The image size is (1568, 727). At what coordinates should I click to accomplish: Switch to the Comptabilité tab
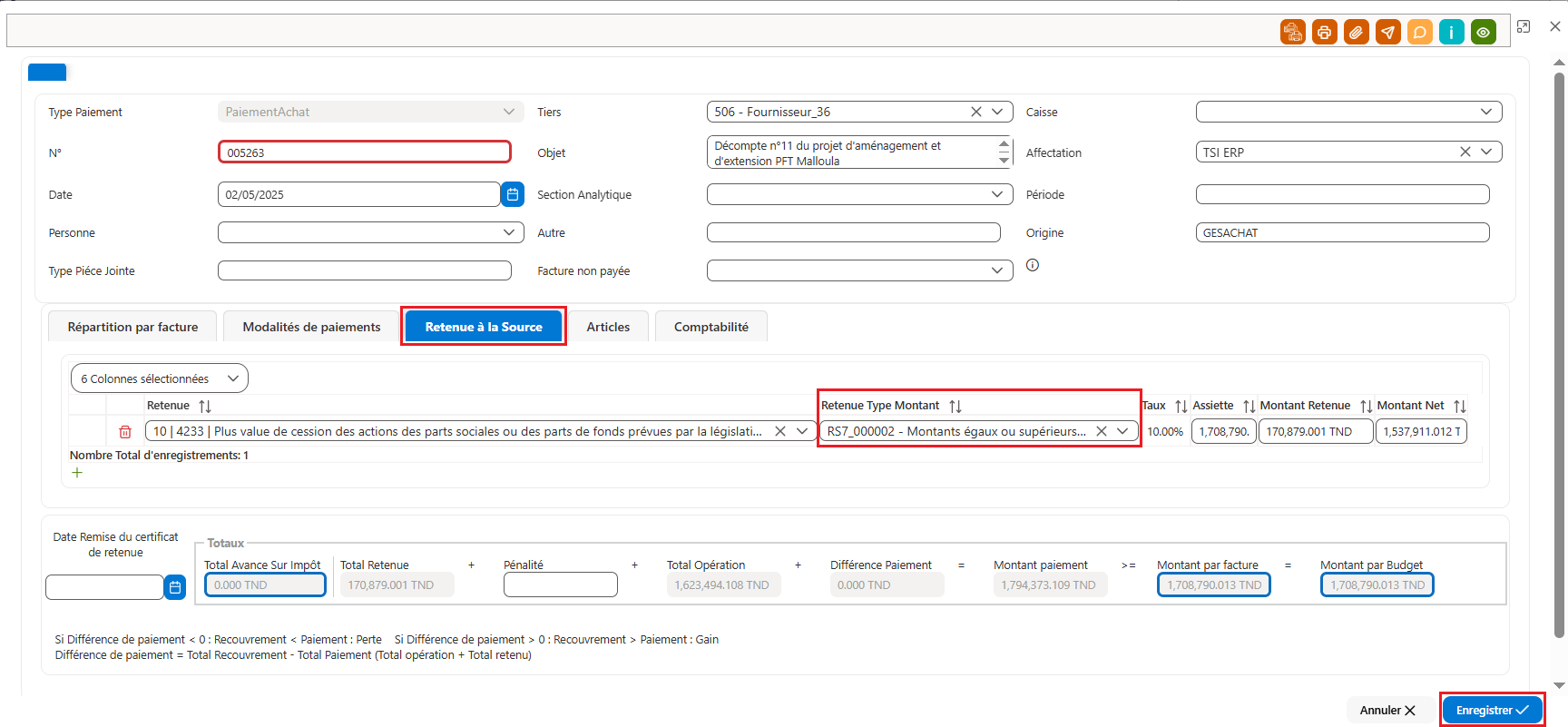[x=711, y=327]
